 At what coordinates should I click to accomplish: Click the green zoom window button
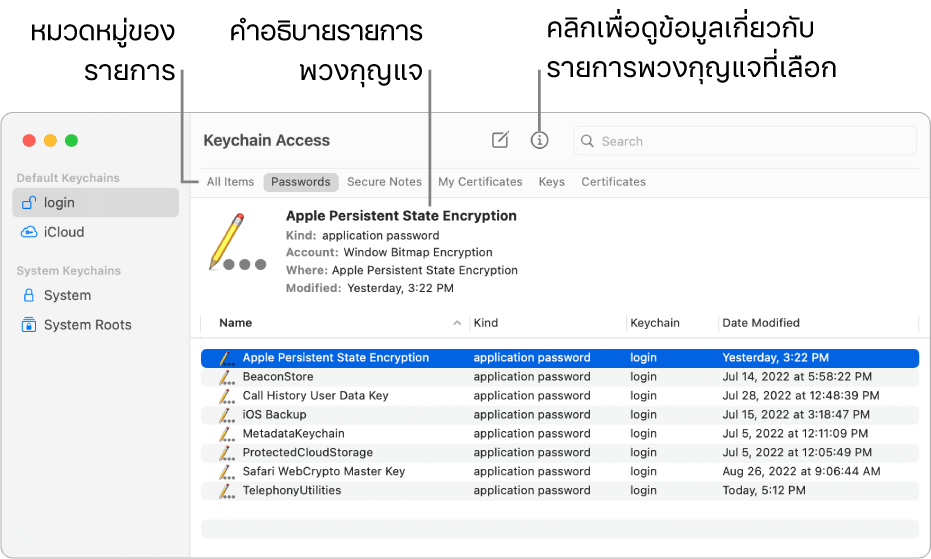[71, 141]
